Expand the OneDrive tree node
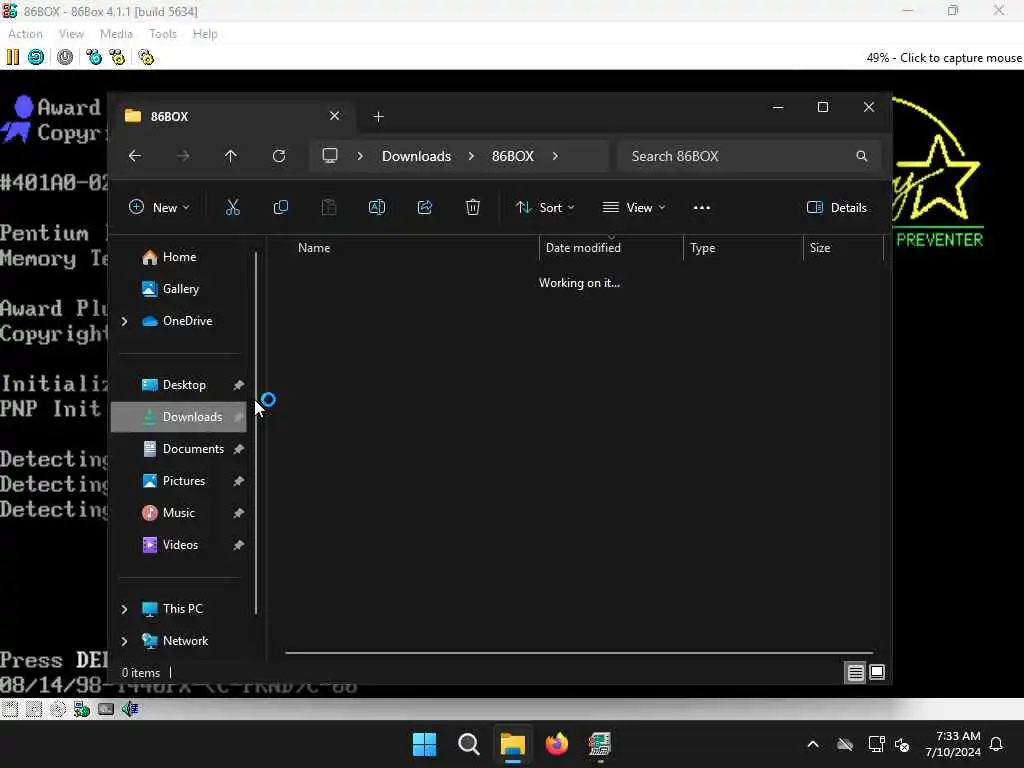The width and height of the screenshot is (1024, 768). [125, 321]
